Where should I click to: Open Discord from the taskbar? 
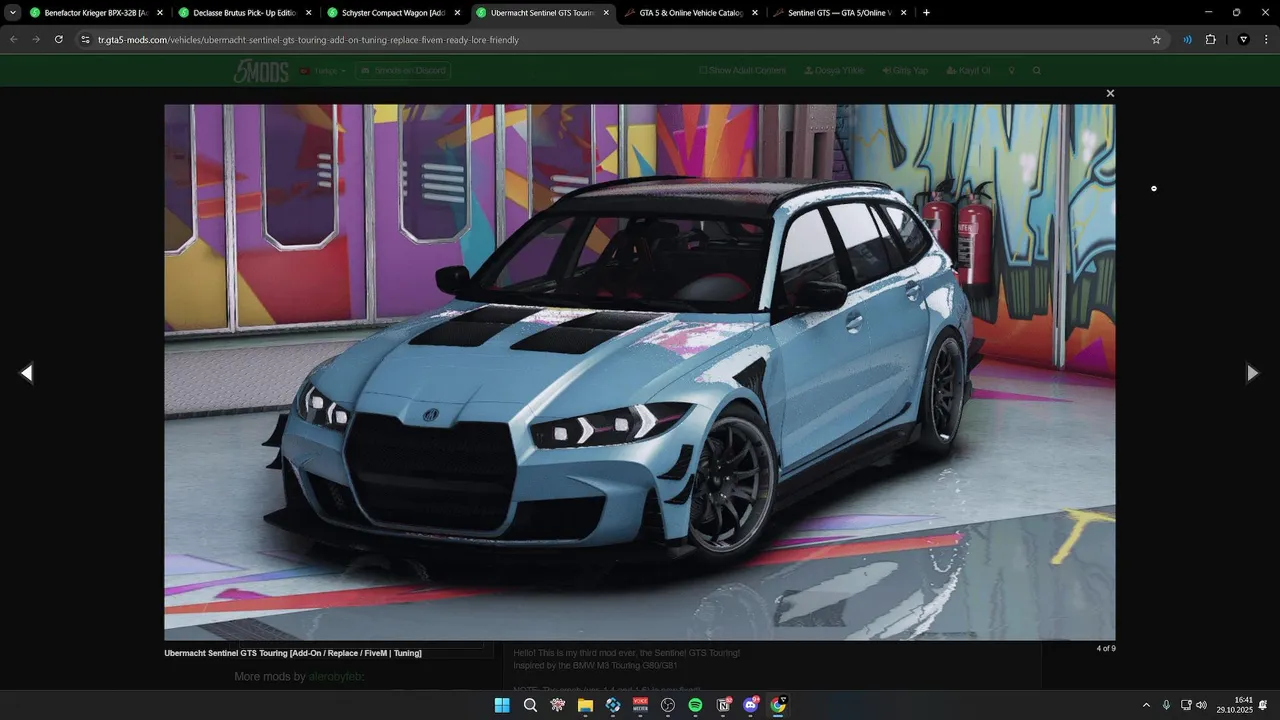pyautogui.click(x=751, y=705)
